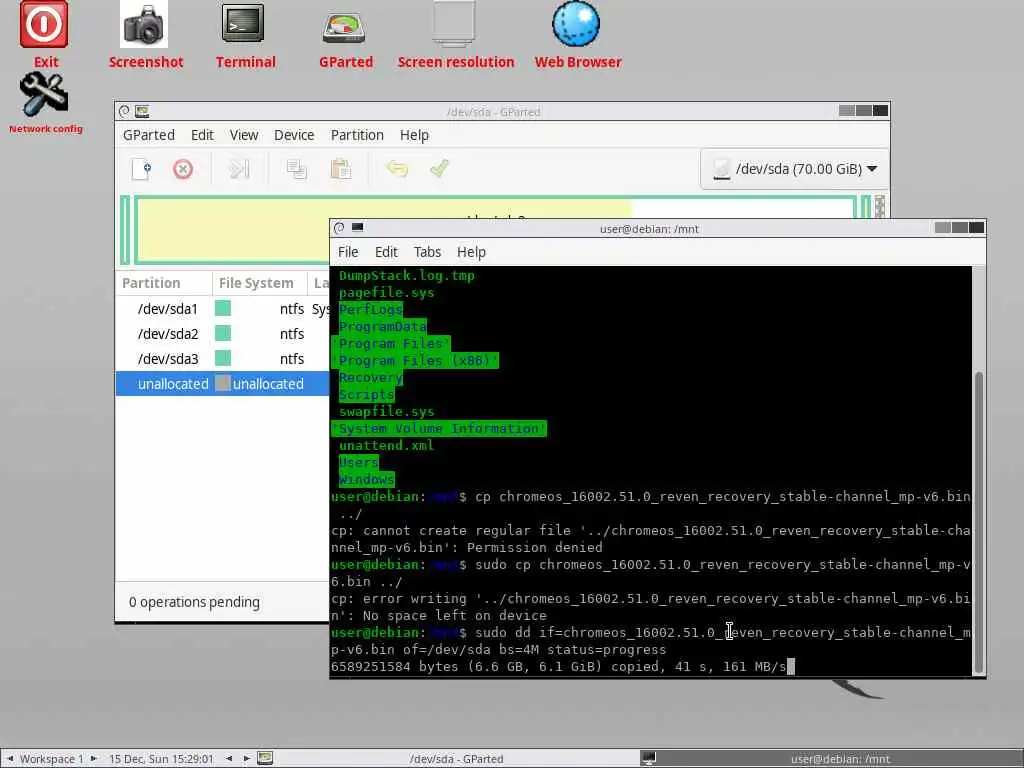Viewport: 1024px width, 768px height.
Task: Click the /dev/sda1 ntfs color swatch
Action: click(223, 308)
